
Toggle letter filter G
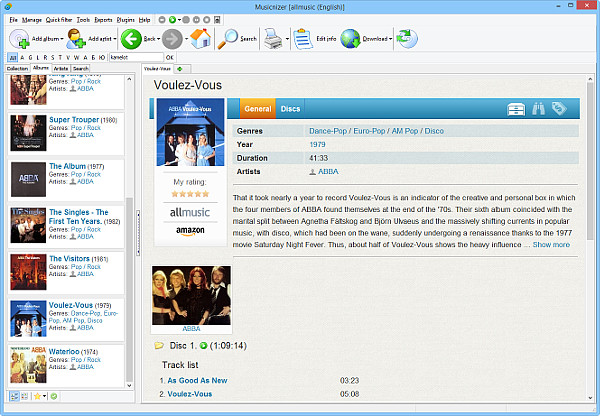click(x=30, y=57)
